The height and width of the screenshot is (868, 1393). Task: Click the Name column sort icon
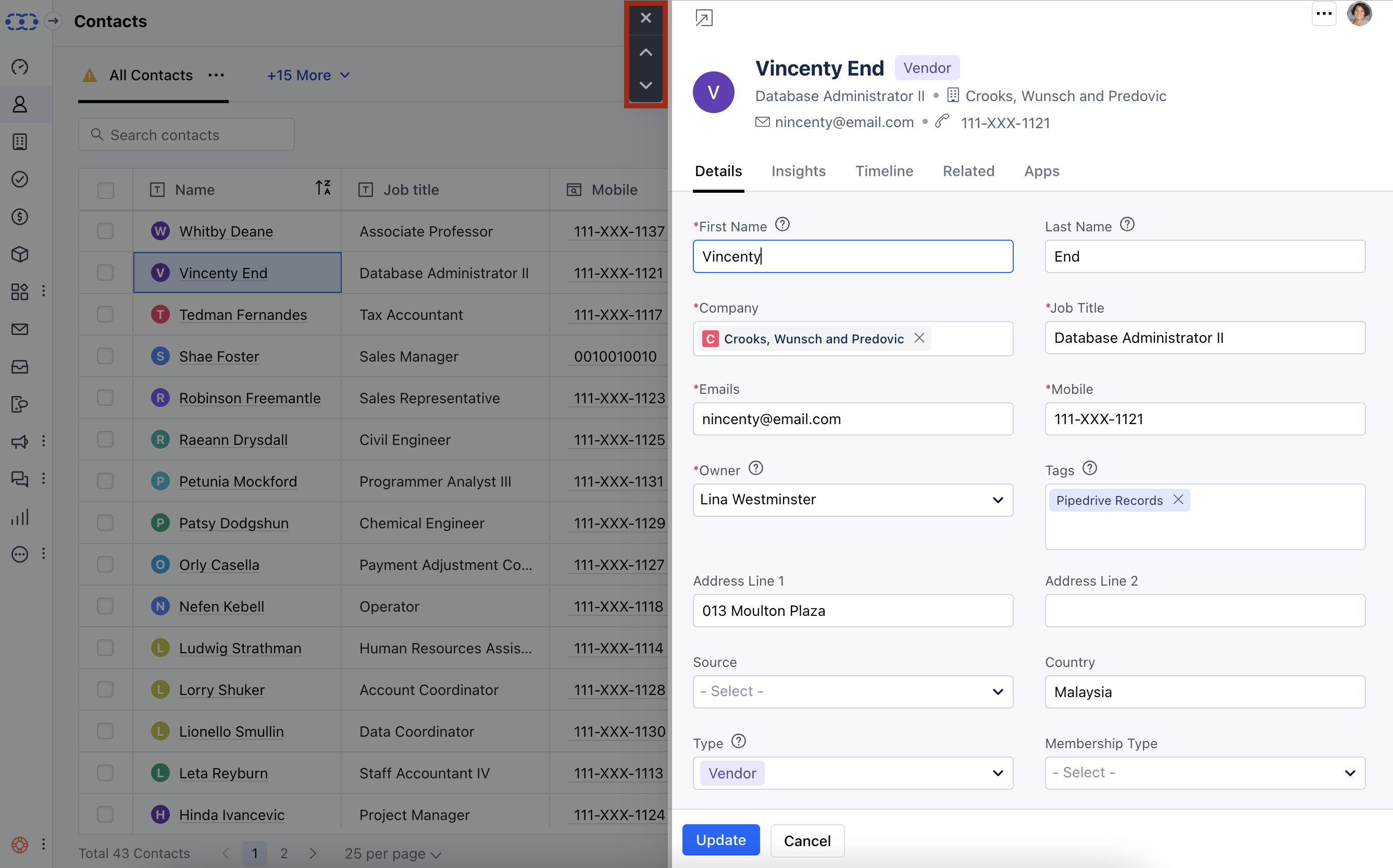[323, 188]
